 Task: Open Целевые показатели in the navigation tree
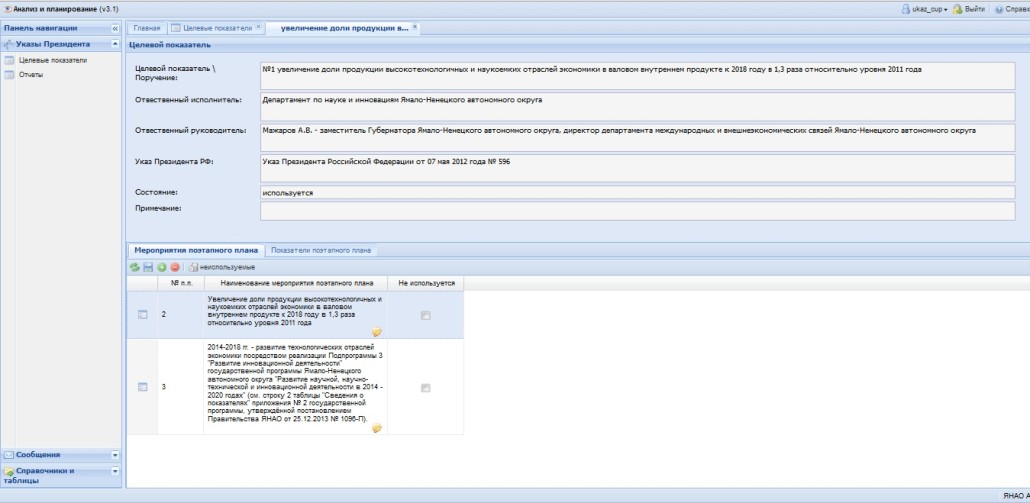coord(53,60)
